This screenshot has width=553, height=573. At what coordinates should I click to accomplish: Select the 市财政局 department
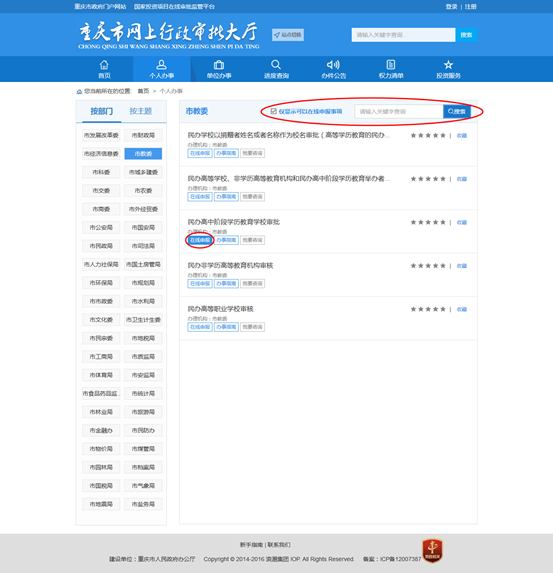coord(143,135)
